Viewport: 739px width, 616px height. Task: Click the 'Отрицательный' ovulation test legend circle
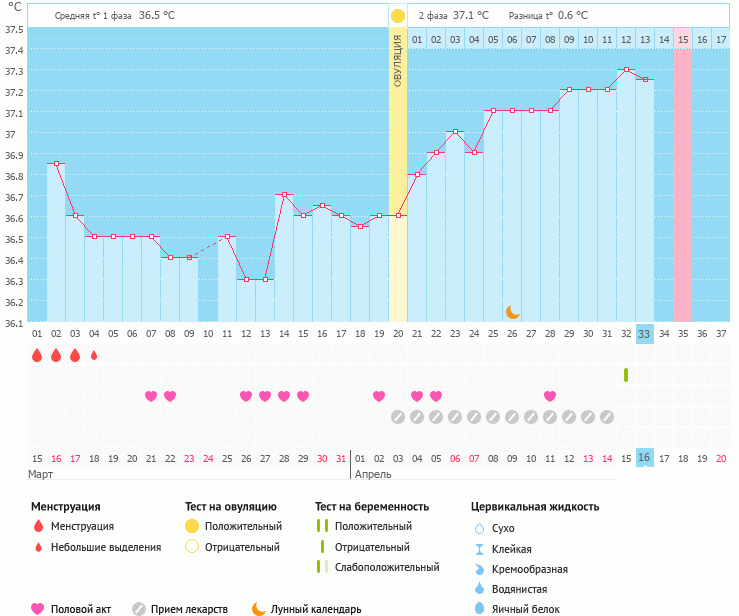click(x=192, y=547)
